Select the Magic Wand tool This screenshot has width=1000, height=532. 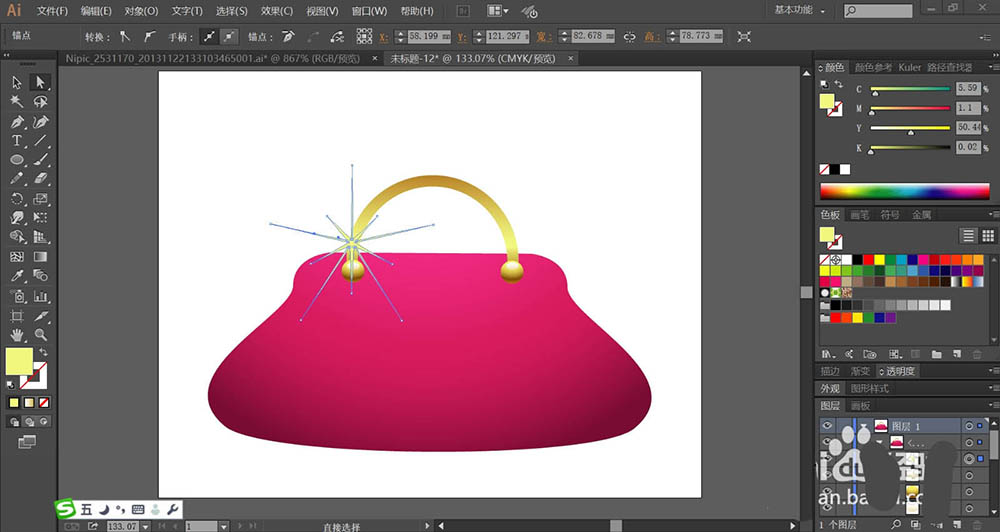[x=17, y=101]
